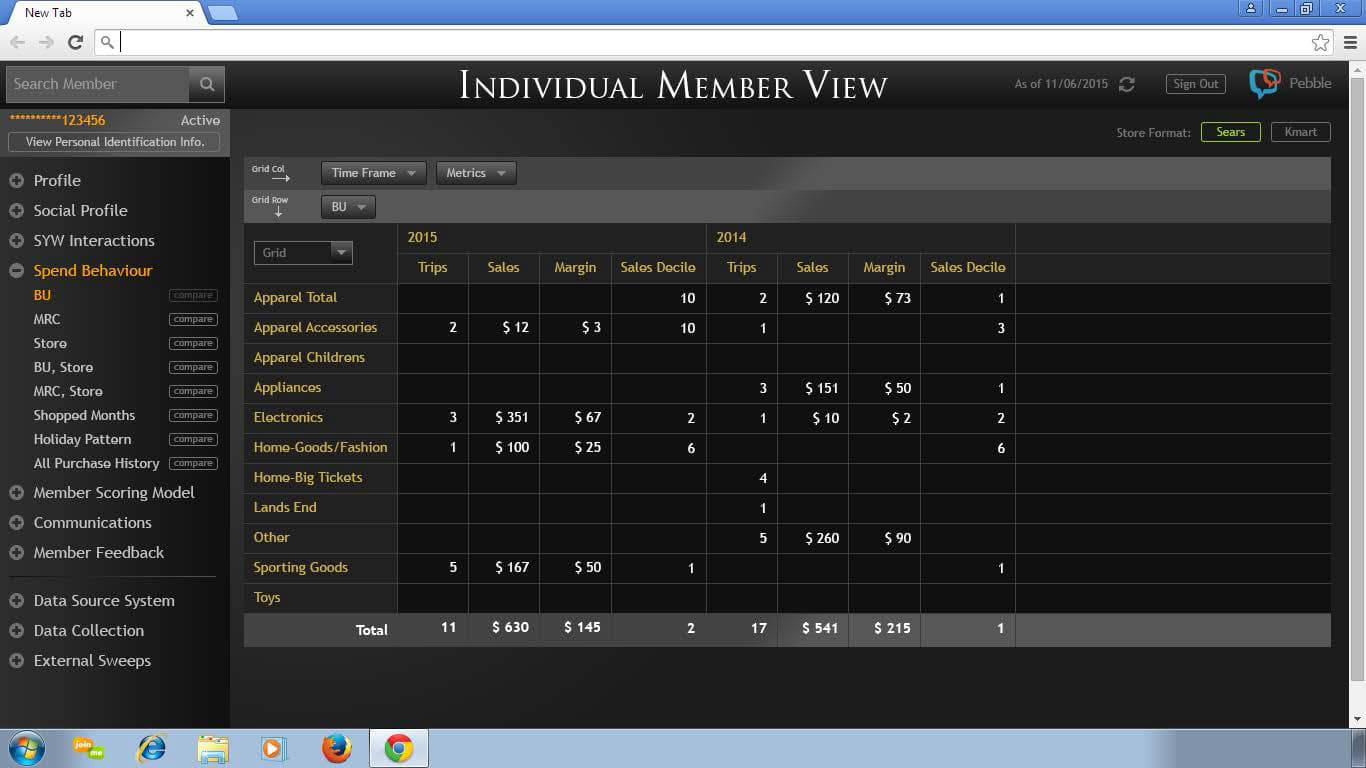Click the search magnifier button
The height and width of the screenshot is (768, 1366).
(x=207, y=84)
